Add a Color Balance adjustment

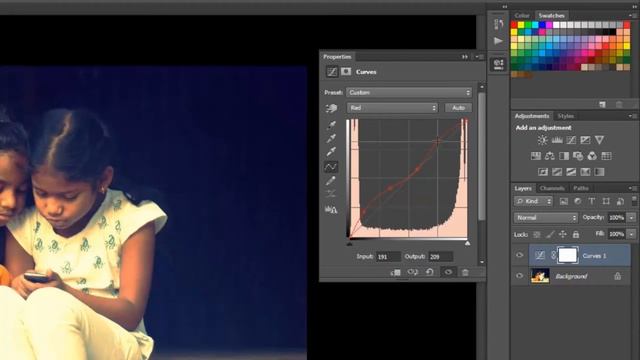(x=550, y=156)
